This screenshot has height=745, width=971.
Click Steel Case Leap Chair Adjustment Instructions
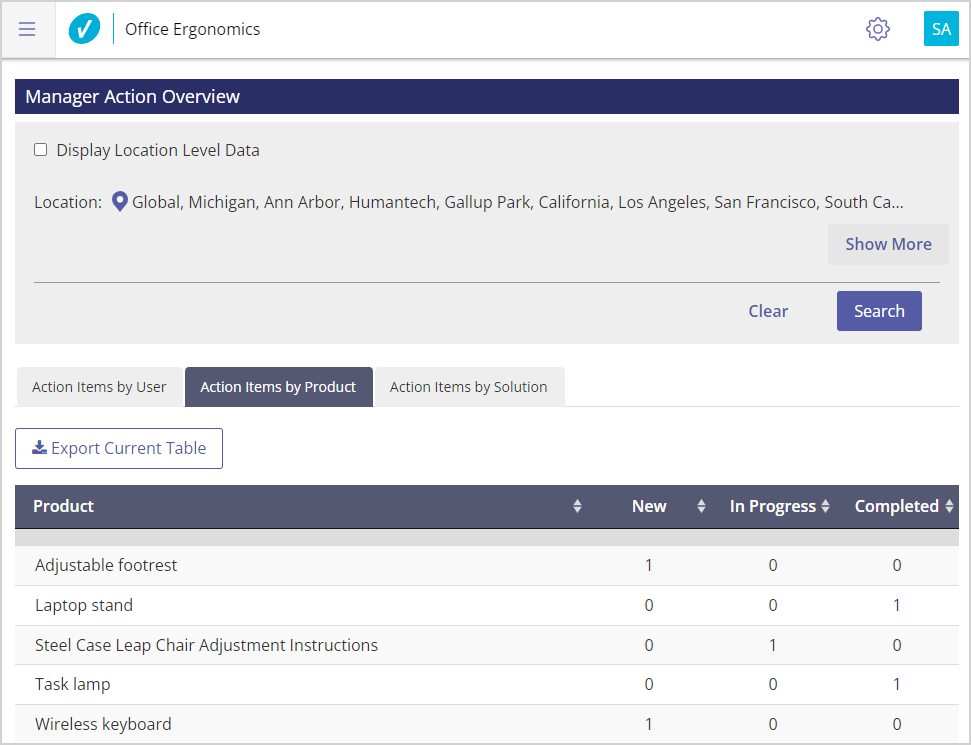206,645
